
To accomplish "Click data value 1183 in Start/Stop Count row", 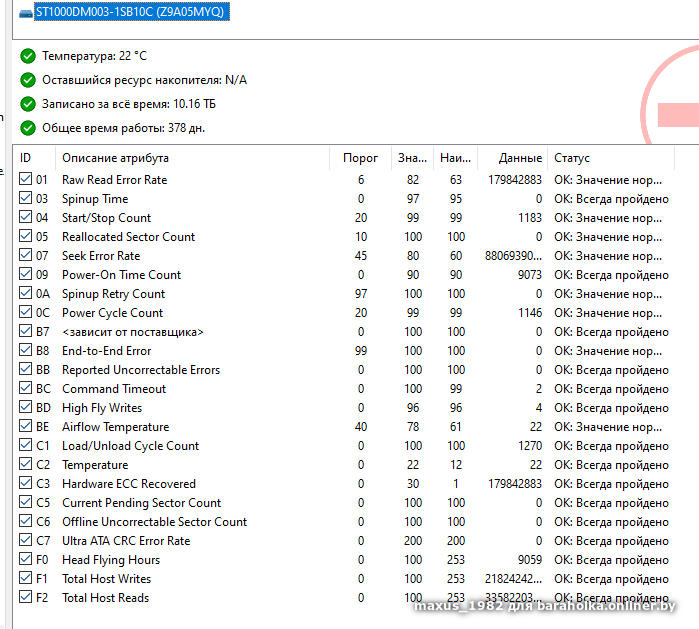I will click(530, 218).
